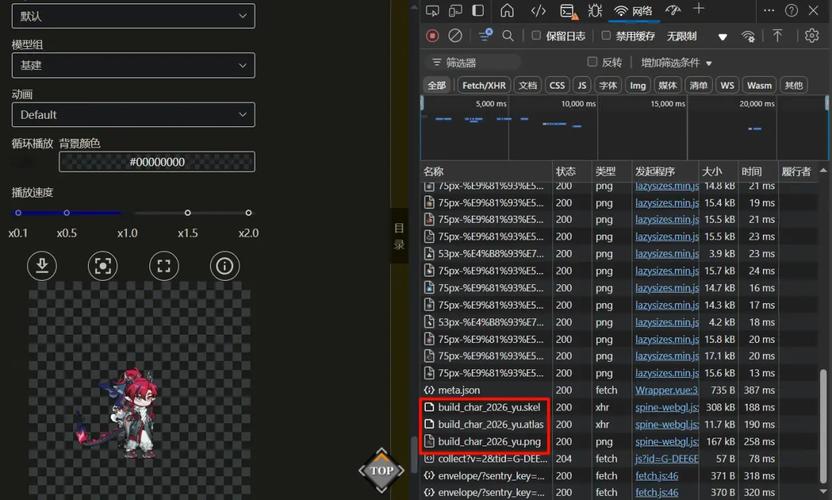
Task: Filter requests by Fetch/XHR
Action: tap(484, 85)
